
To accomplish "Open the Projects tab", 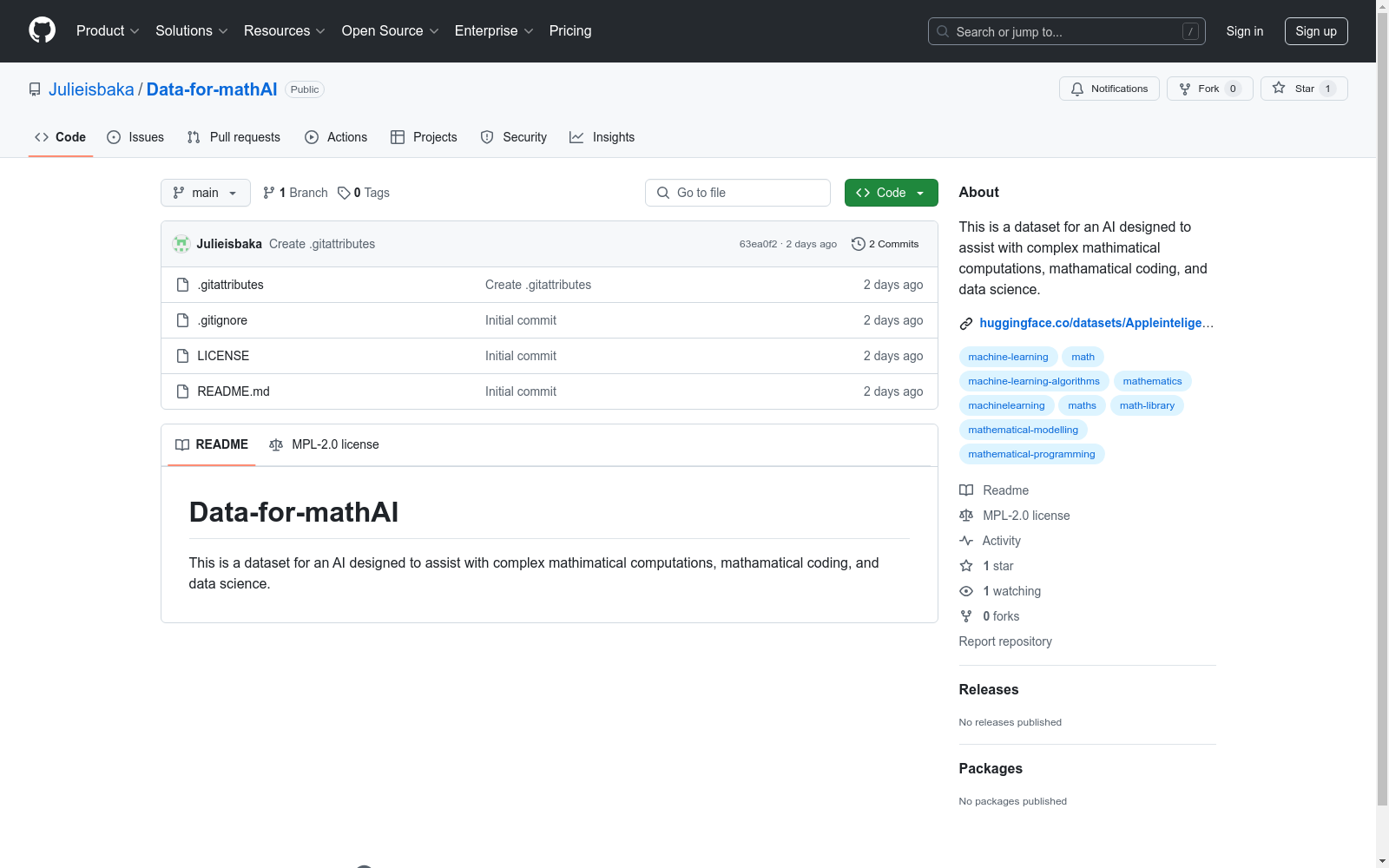I will coord(424,137).
